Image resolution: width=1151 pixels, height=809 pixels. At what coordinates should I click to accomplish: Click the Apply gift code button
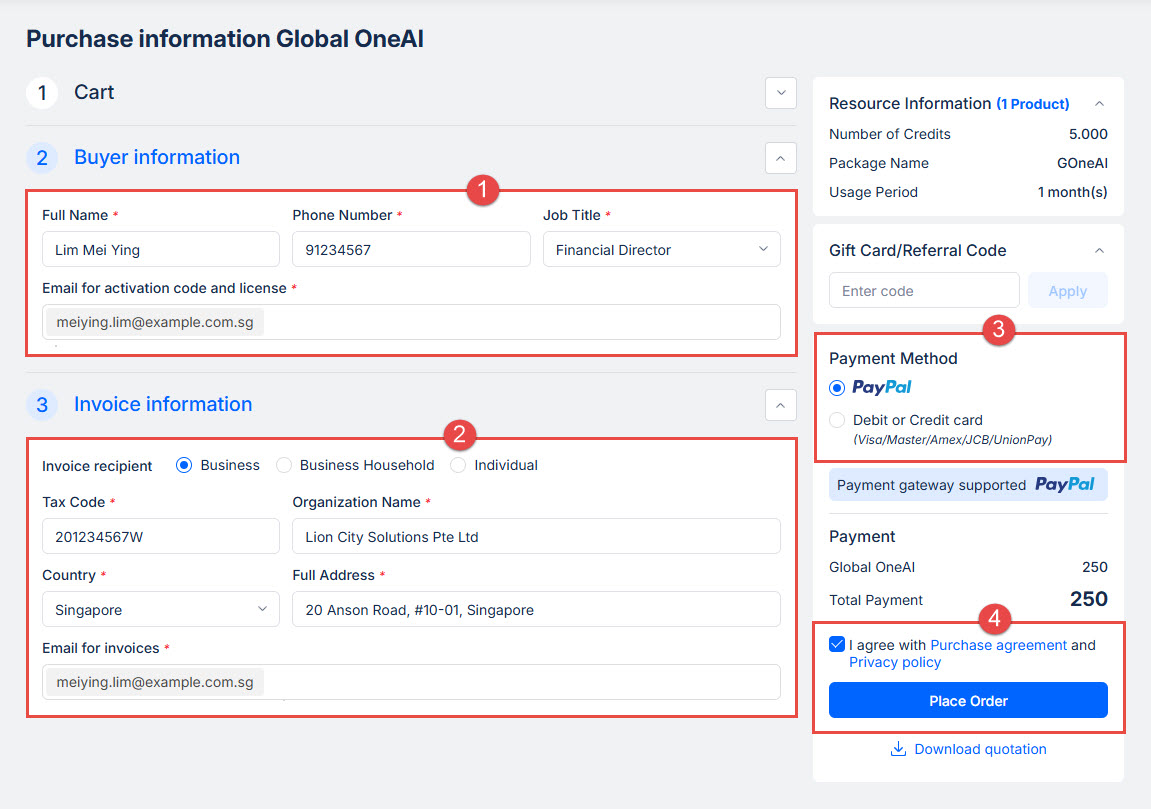[x=1067, y=291]
